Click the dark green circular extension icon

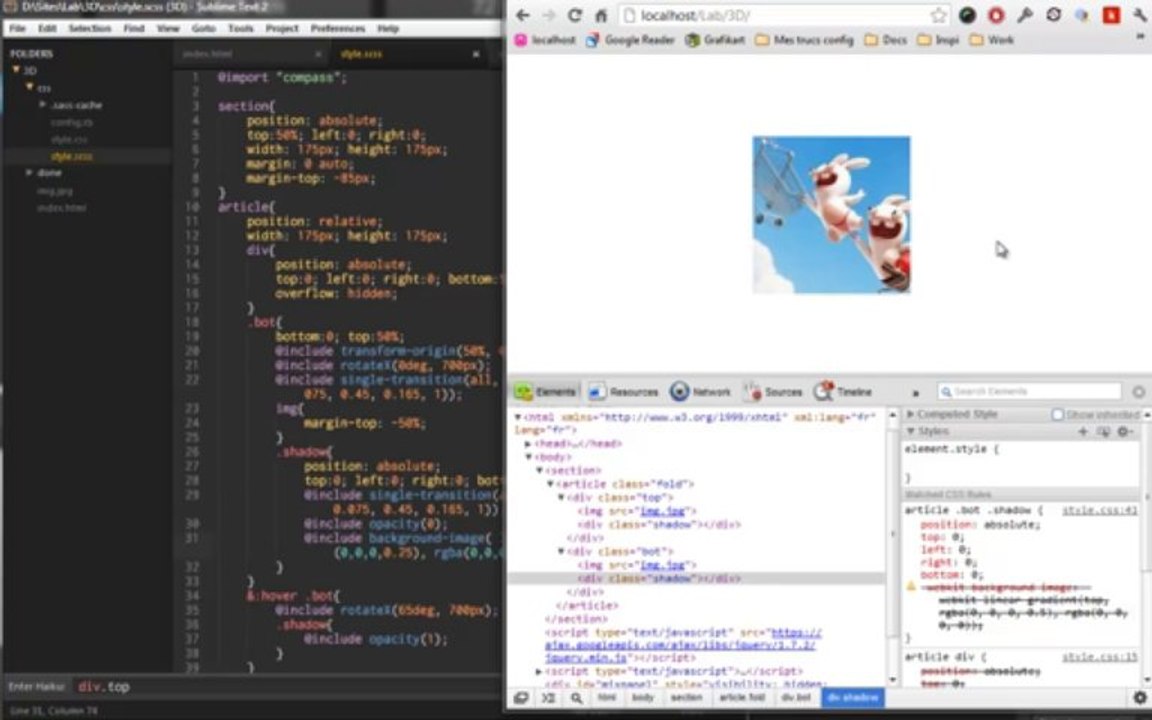pos(968,15)
